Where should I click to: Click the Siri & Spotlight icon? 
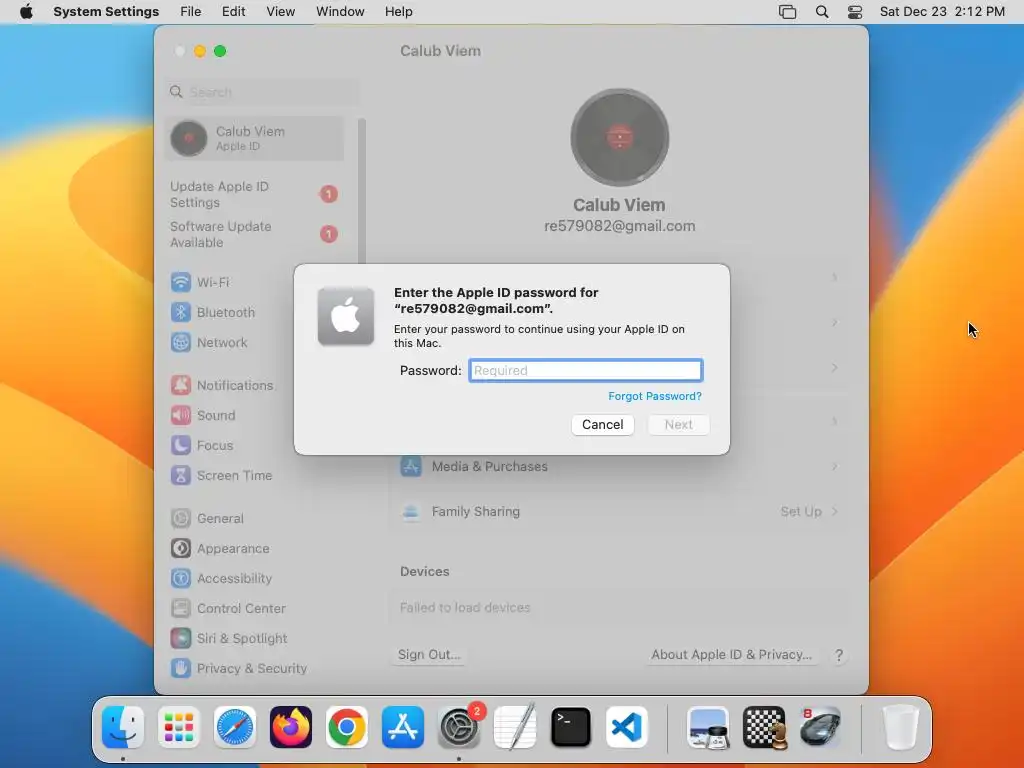click(x=181, y=639)
